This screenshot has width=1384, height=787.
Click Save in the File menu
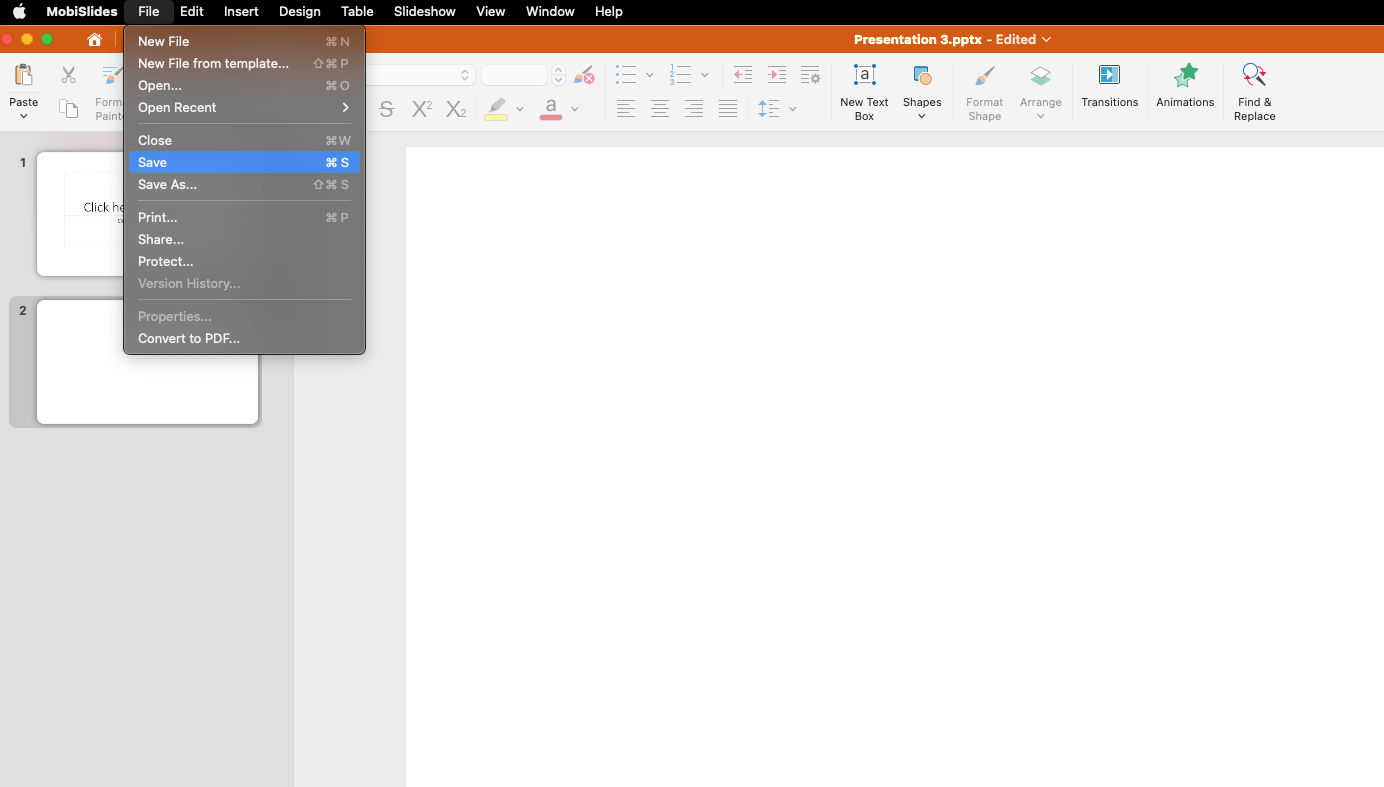pyautogui.click(x=244, y=162)
